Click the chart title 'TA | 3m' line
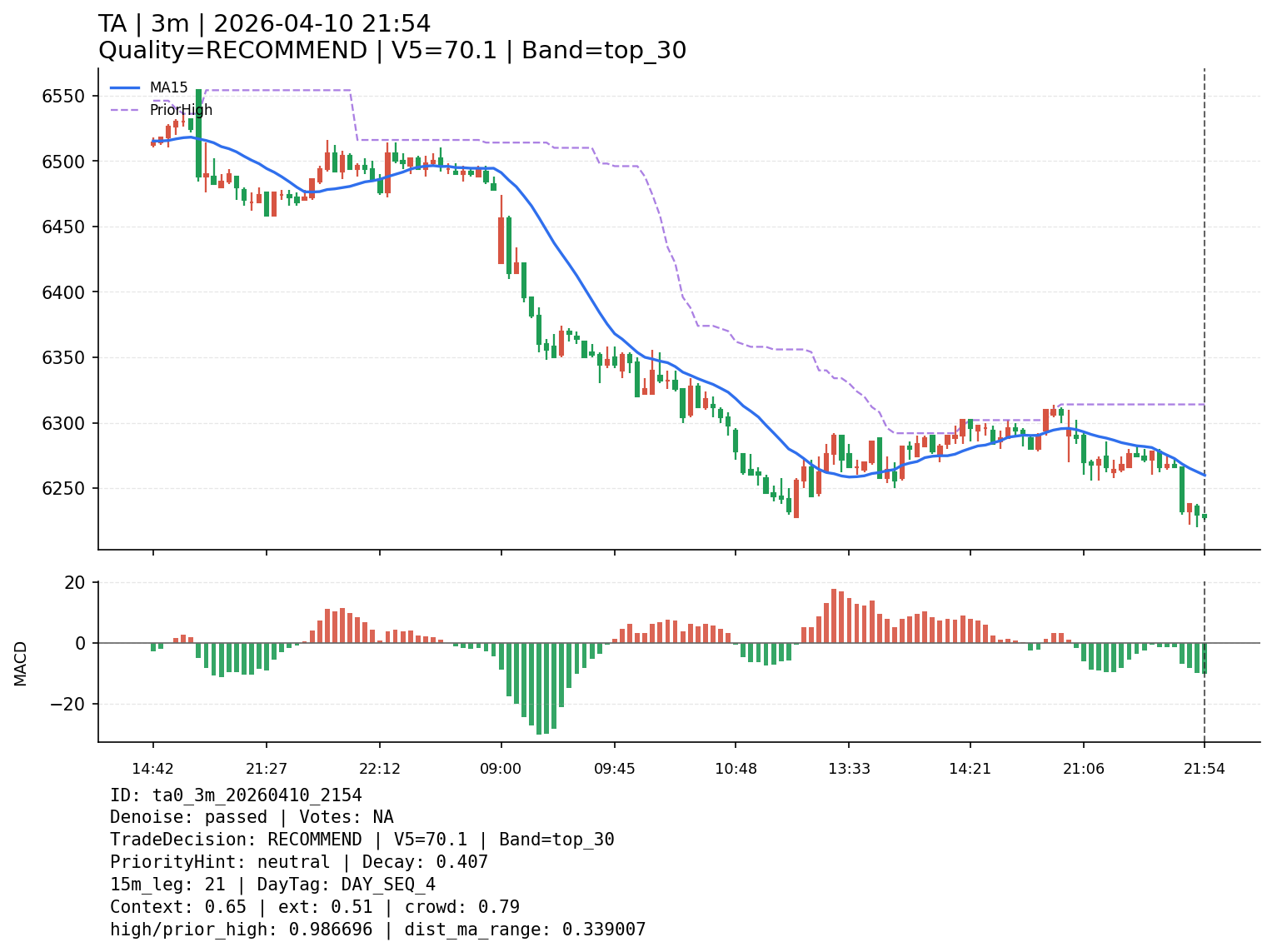 tap(264, 24)
